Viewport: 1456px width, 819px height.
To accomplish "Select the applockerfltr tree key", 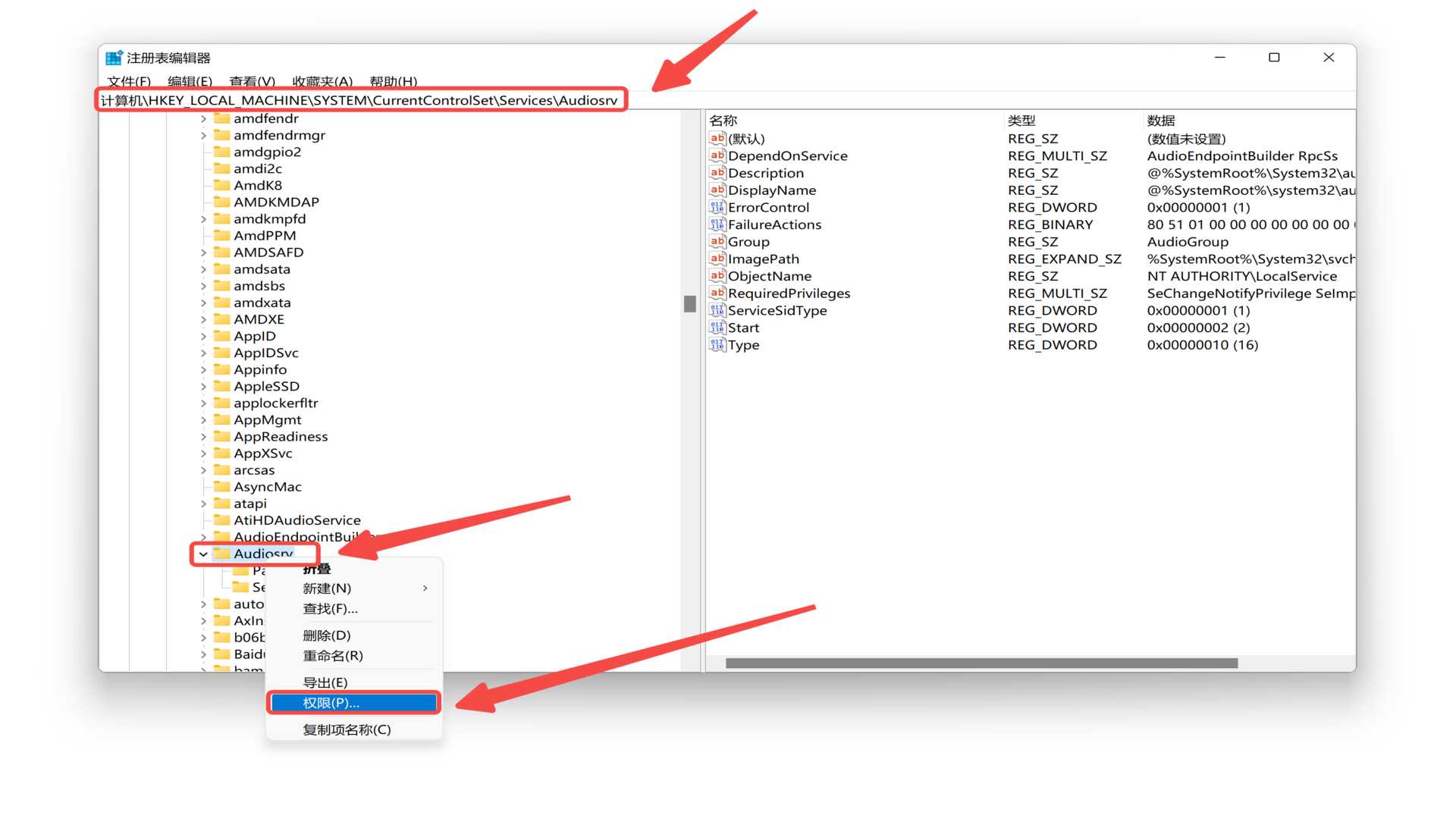I will [276, 403].
